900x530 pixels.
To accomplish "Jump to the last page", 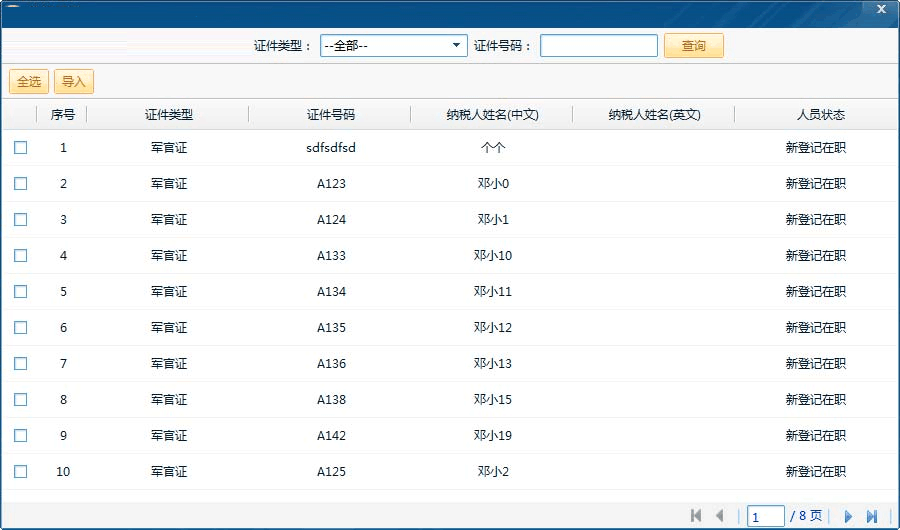I will tap(872, 516).
